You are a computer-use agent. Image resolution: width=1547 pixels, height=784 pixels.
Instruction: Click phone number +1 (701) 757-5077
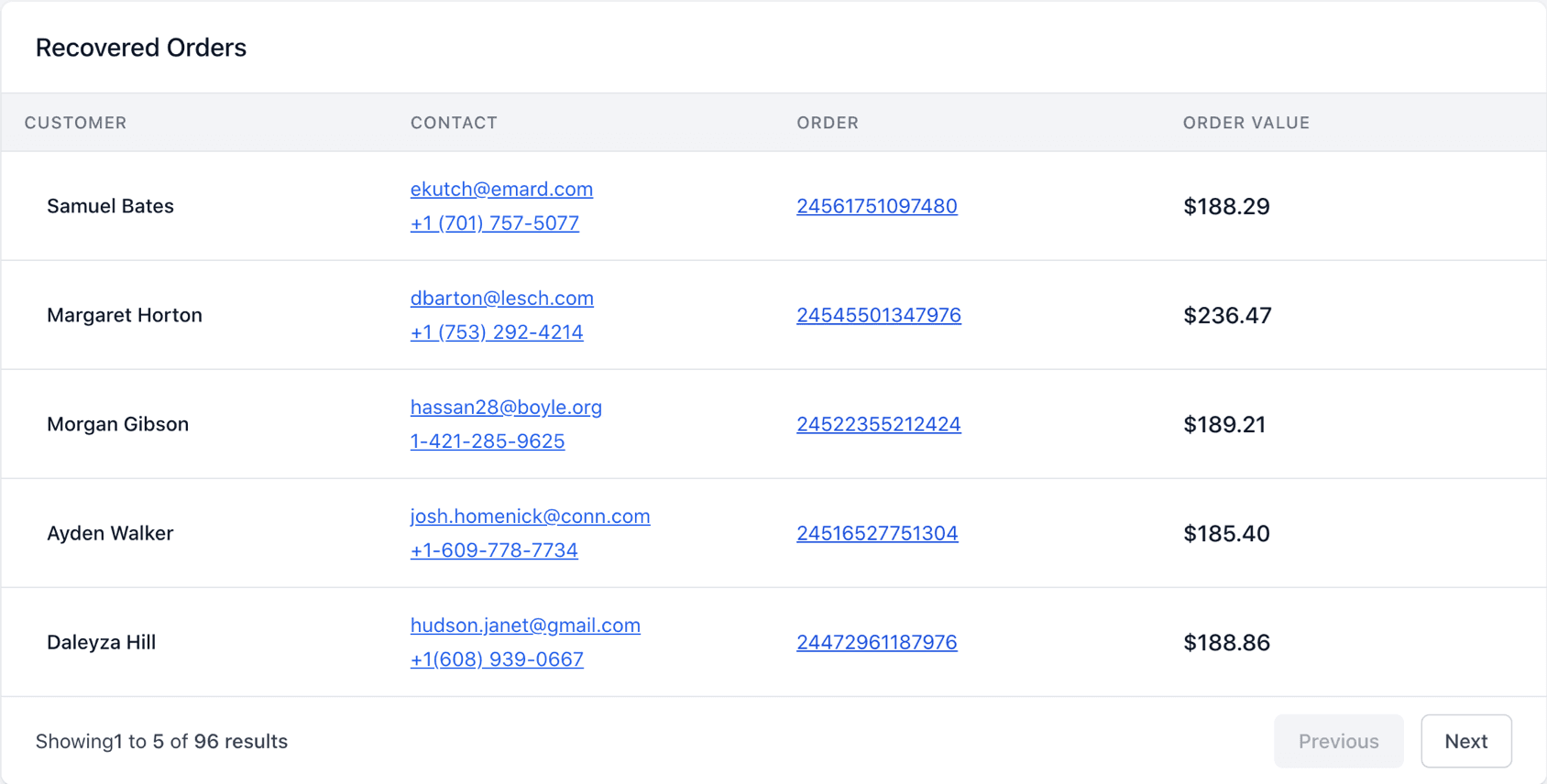[495, 223]
